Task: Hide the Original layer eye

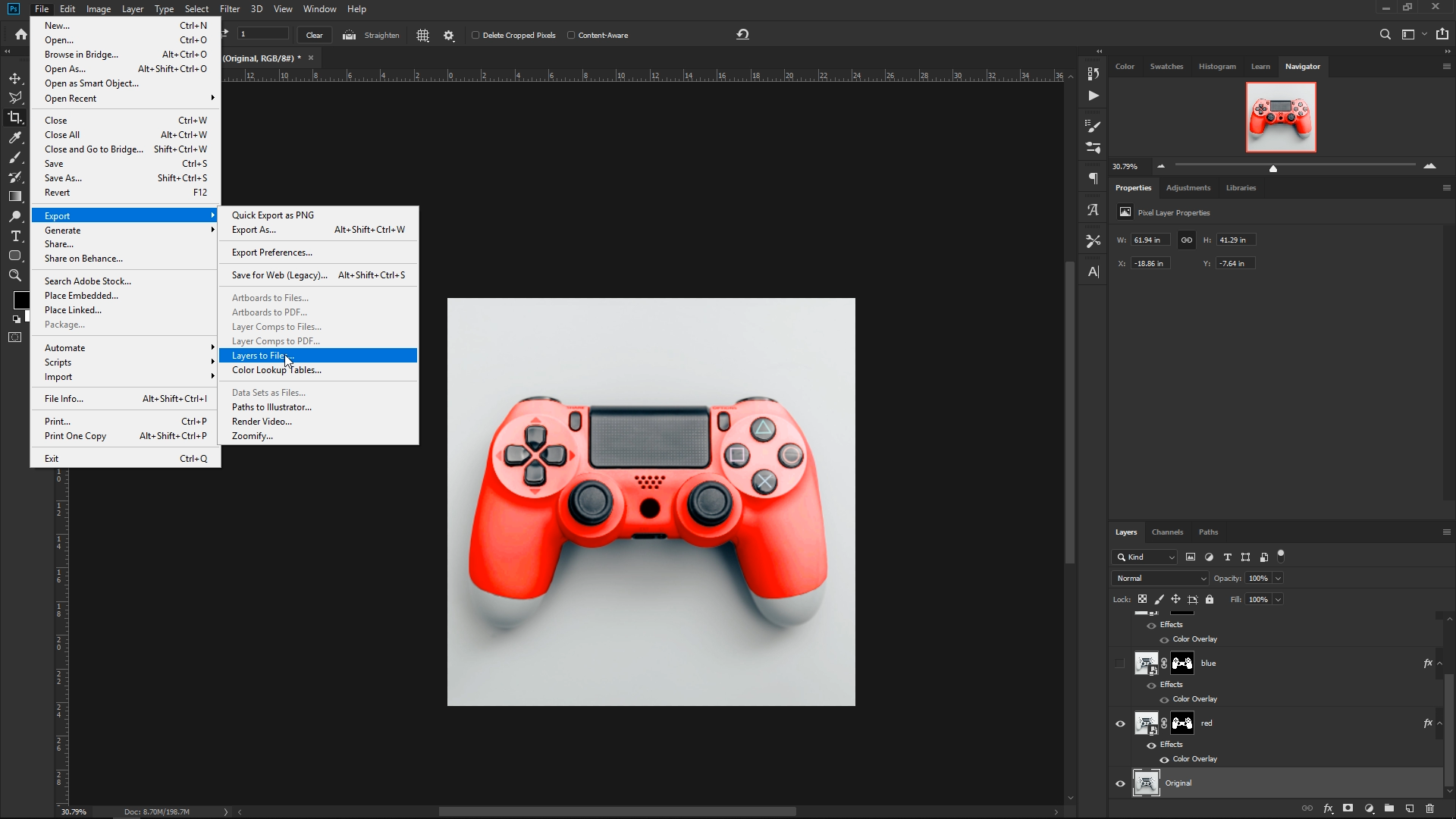Action: [1120, 783]
